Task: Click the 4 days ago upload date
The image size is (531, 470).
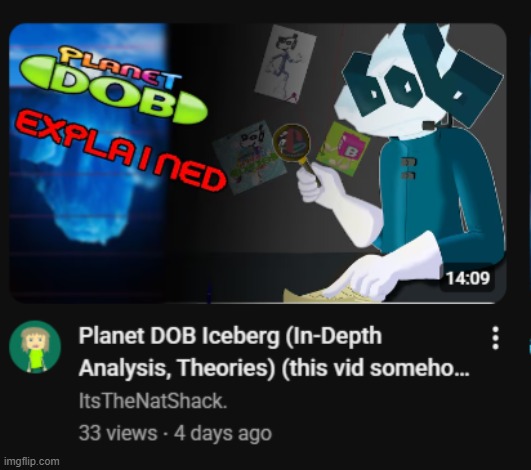Action: coord(223,433)
